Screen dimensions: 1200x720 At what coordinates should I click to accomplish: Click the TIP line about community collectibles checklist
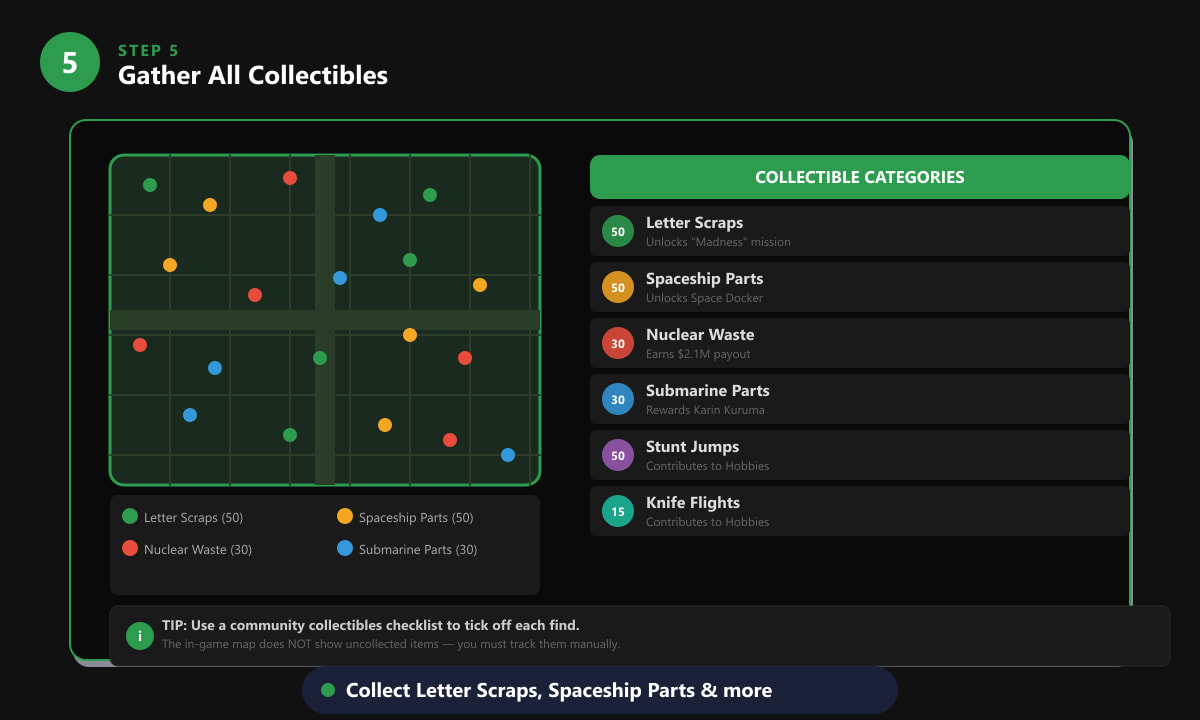371,625
